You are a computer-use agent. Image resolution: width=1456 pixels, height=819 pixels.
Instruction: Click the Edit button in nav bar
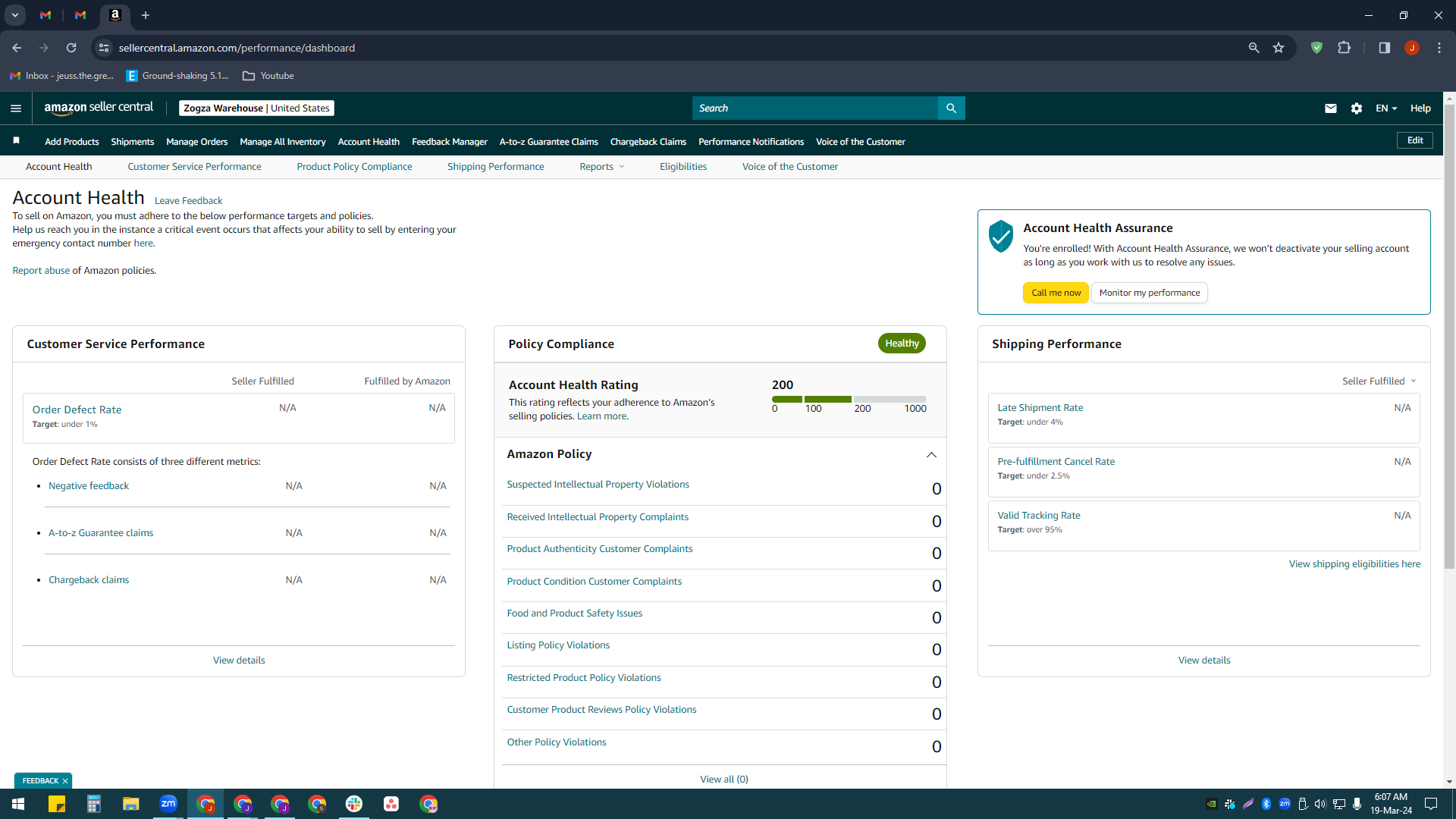(1415, 140)
